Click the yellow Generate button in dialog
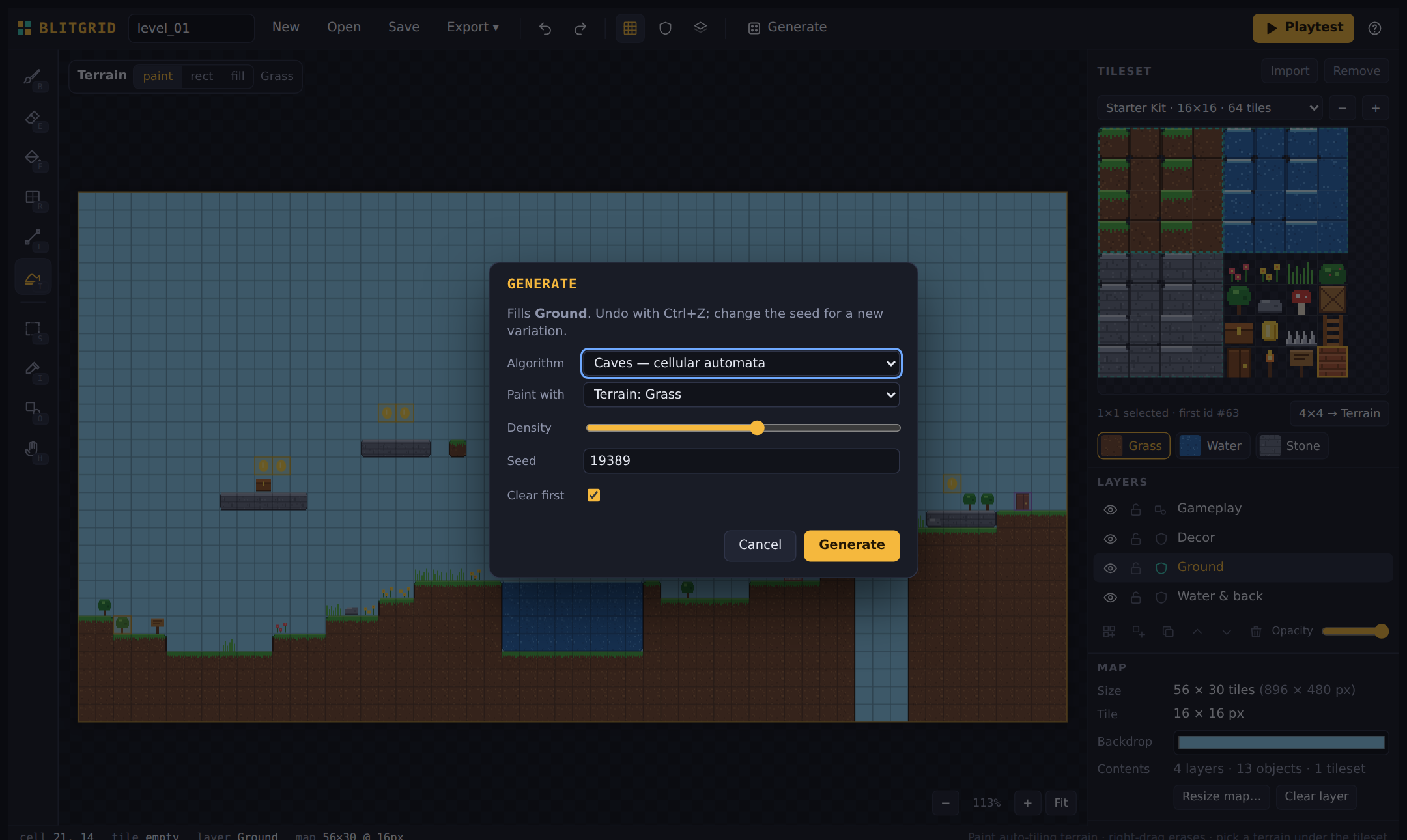 pyautogui.click(x=851, y=545)
